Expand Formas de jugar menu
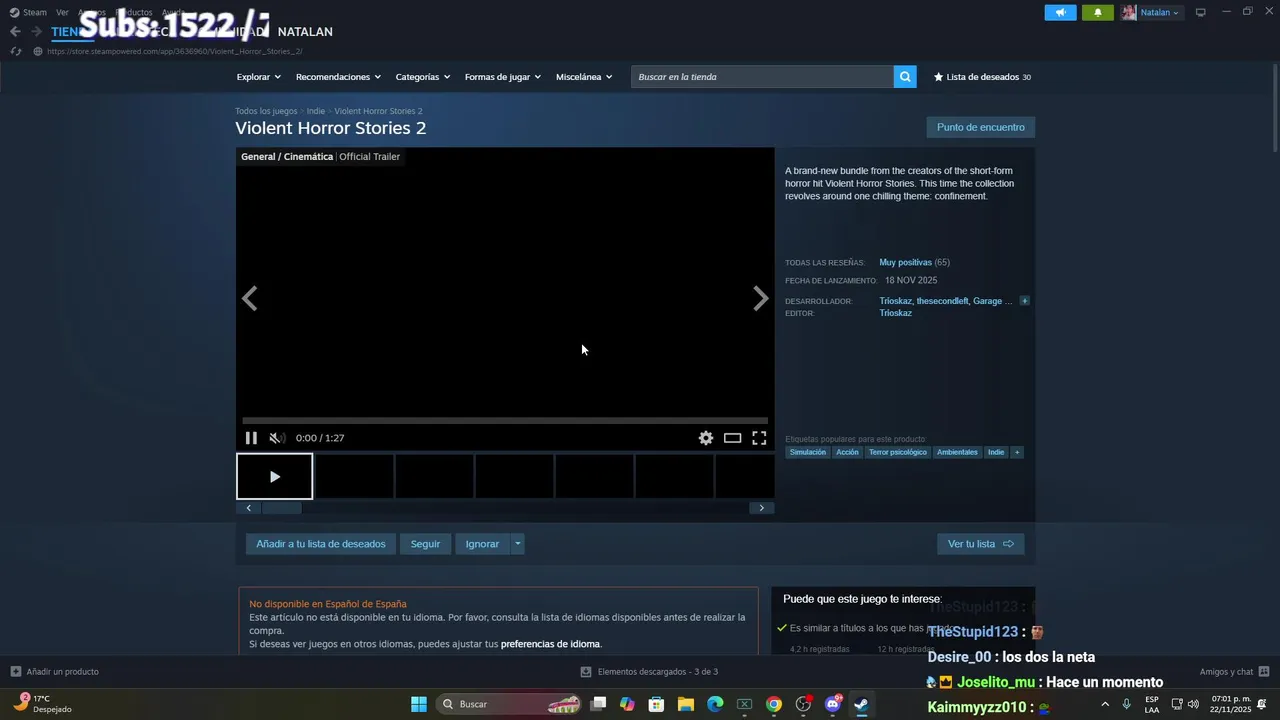 point(503,77)
